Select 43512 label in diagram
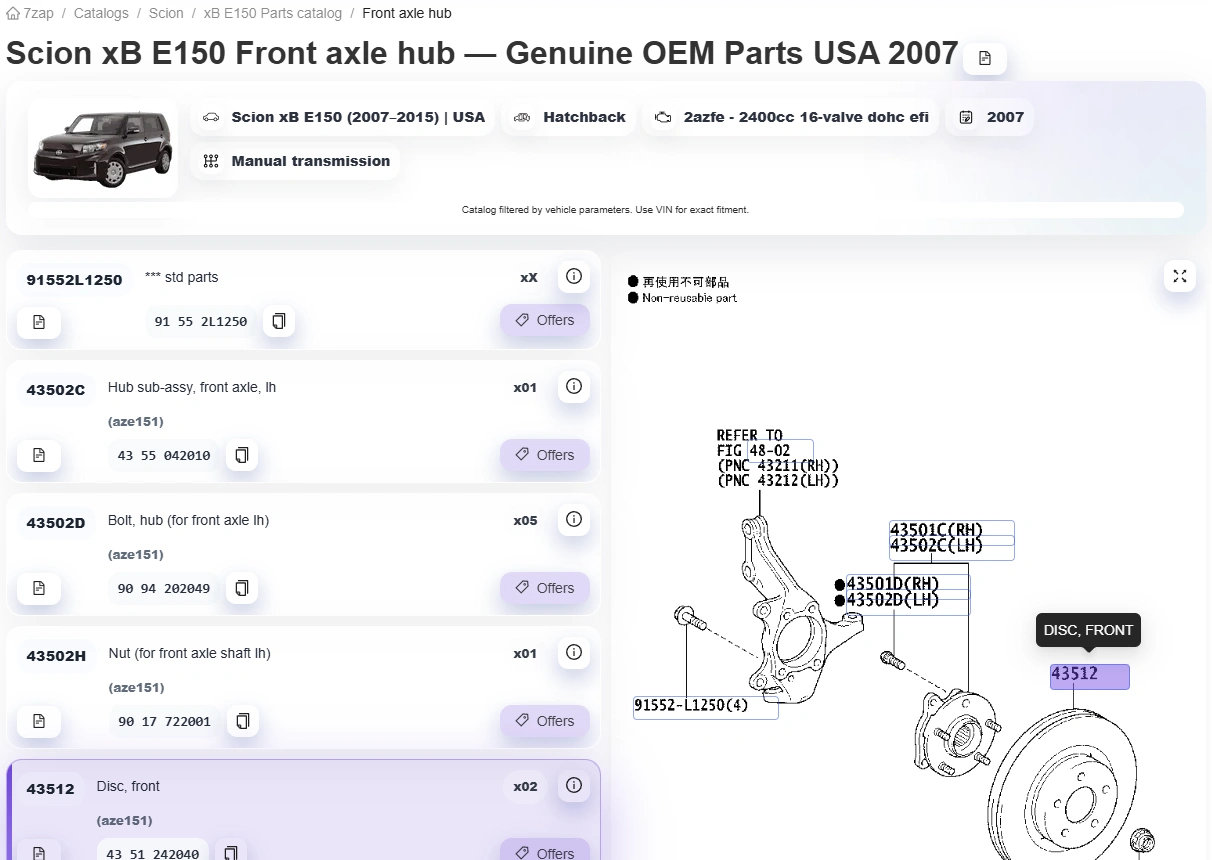Screen dimensions: 1212x860 1090,676
